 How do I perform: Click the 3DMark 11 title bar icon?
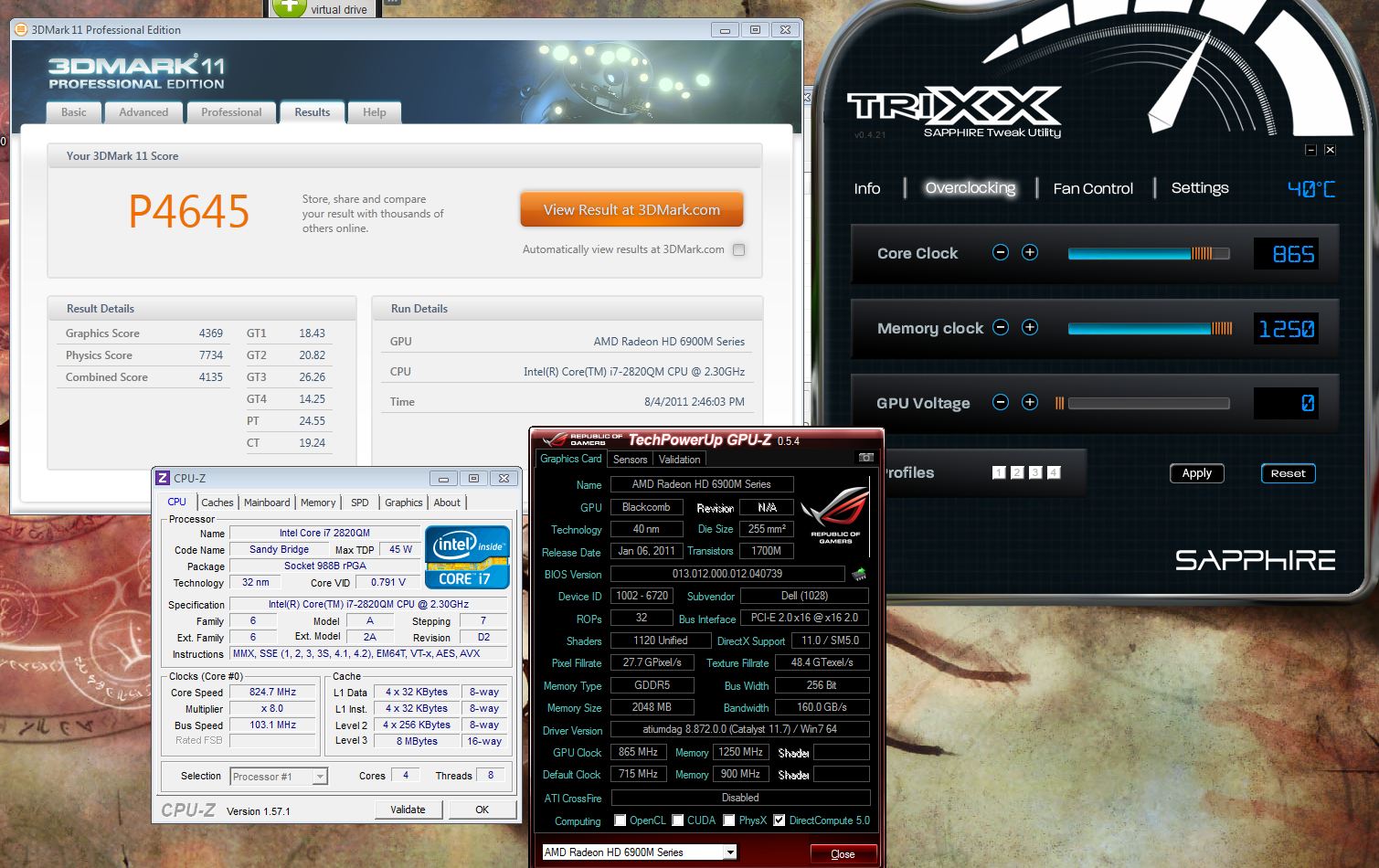pos(22,30)
